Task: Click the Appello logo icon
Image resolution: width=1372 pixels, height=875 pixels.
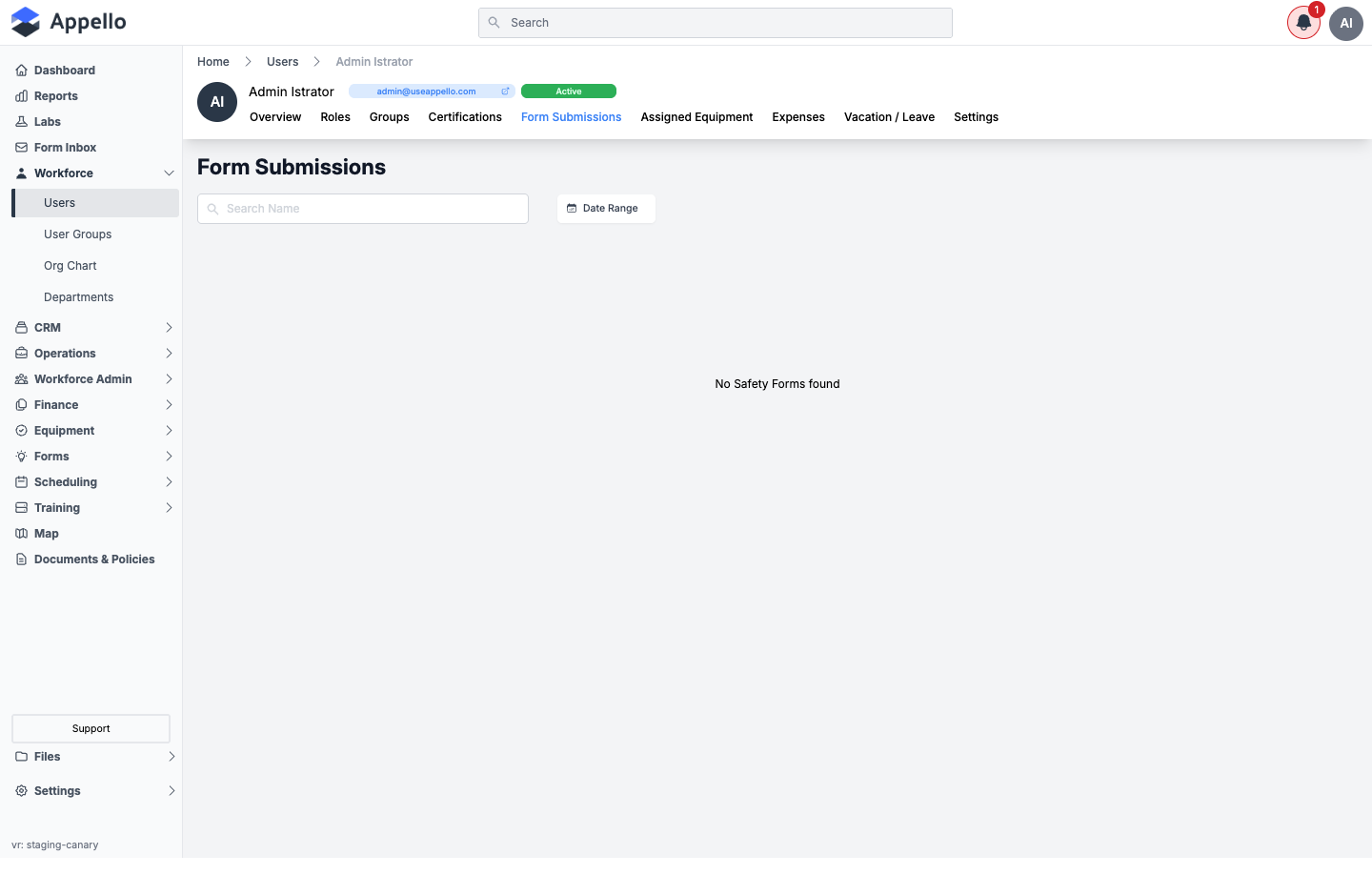Action: point(26,22)
